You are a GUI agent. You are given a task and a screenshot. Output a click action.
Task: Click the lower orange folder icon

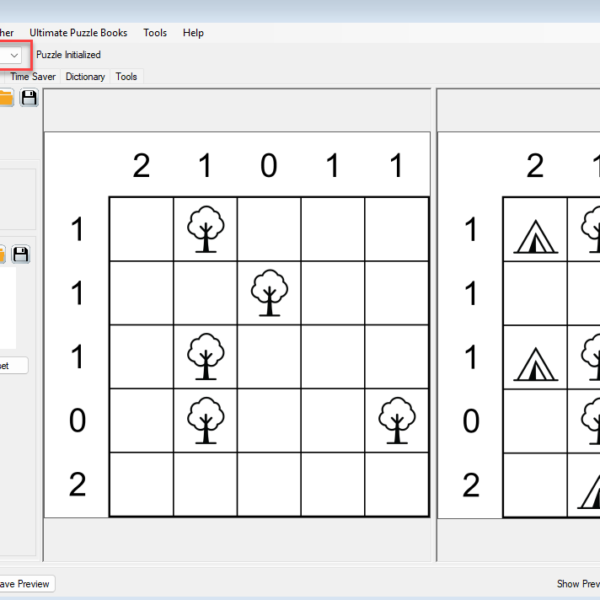[3, 254]
